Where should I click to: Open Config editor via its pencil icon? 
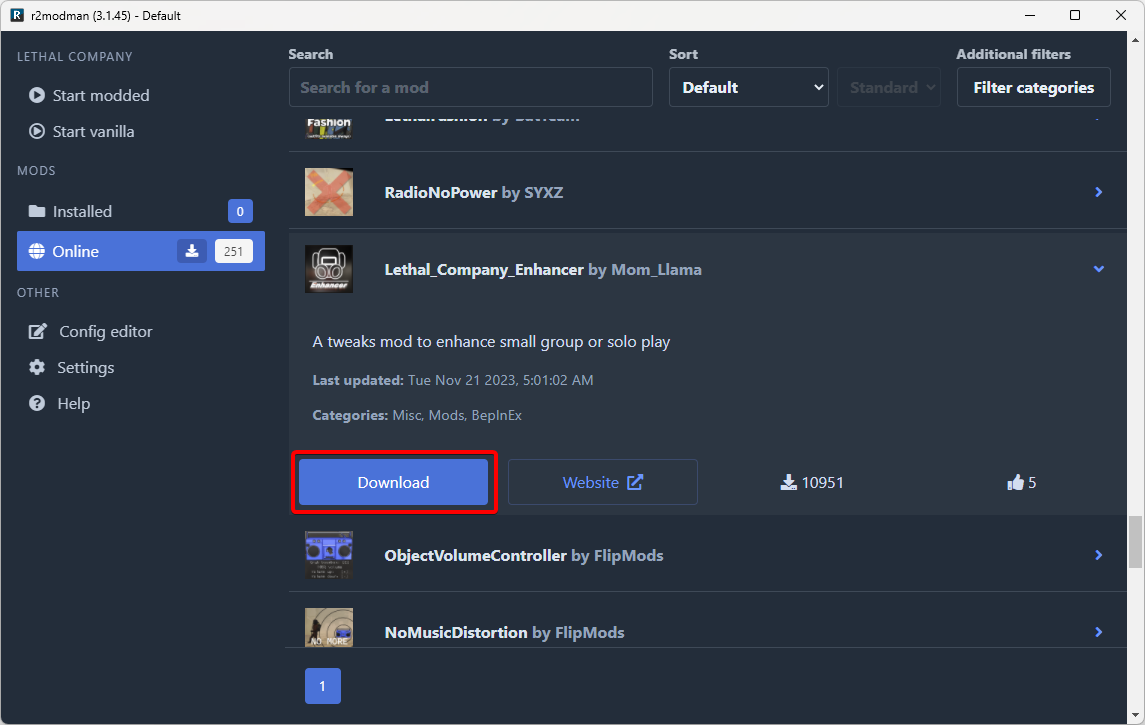pyautogui.click(x=38, y=332)
